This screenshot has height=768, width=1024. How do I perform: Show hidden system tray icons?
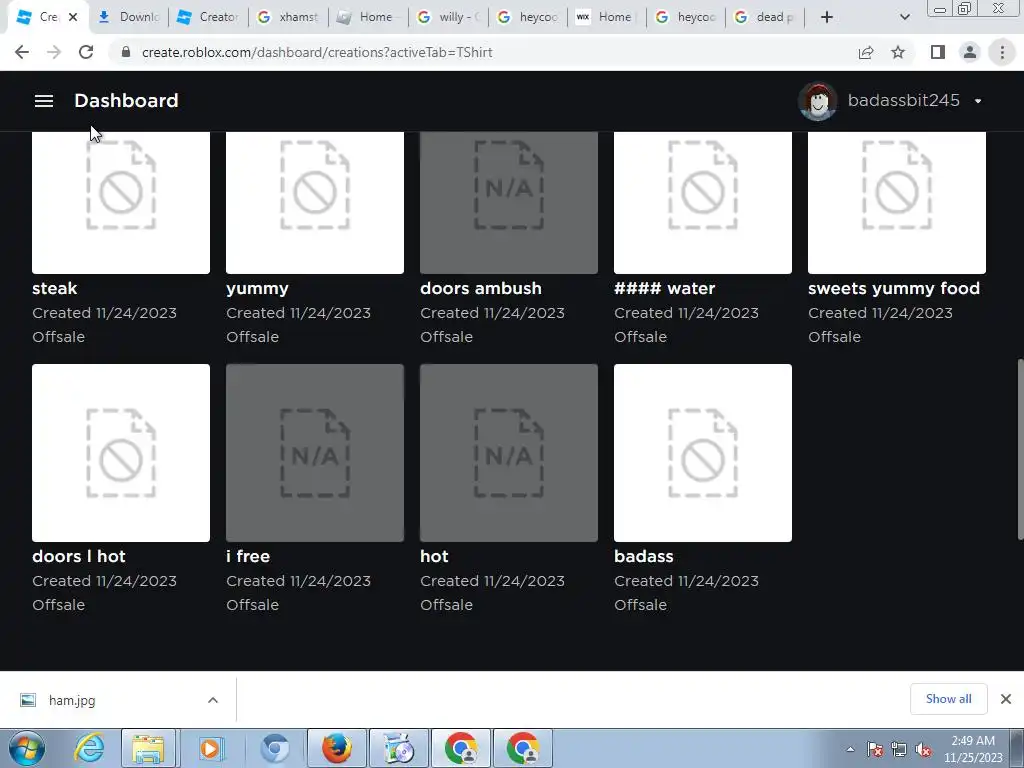[850, 749]
